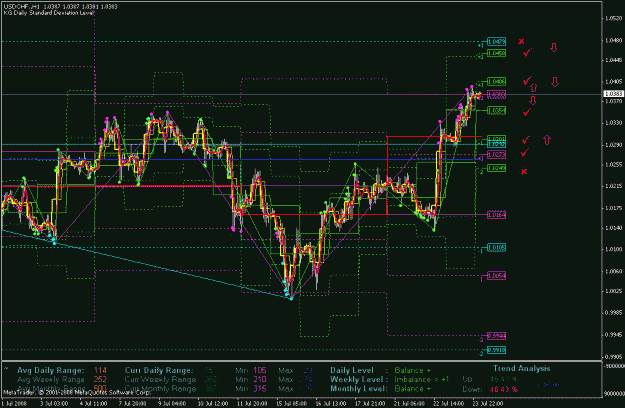Click the Curr Daily Range label
The width and height of the screenshot is (625, 408).
tap(159, 370)
